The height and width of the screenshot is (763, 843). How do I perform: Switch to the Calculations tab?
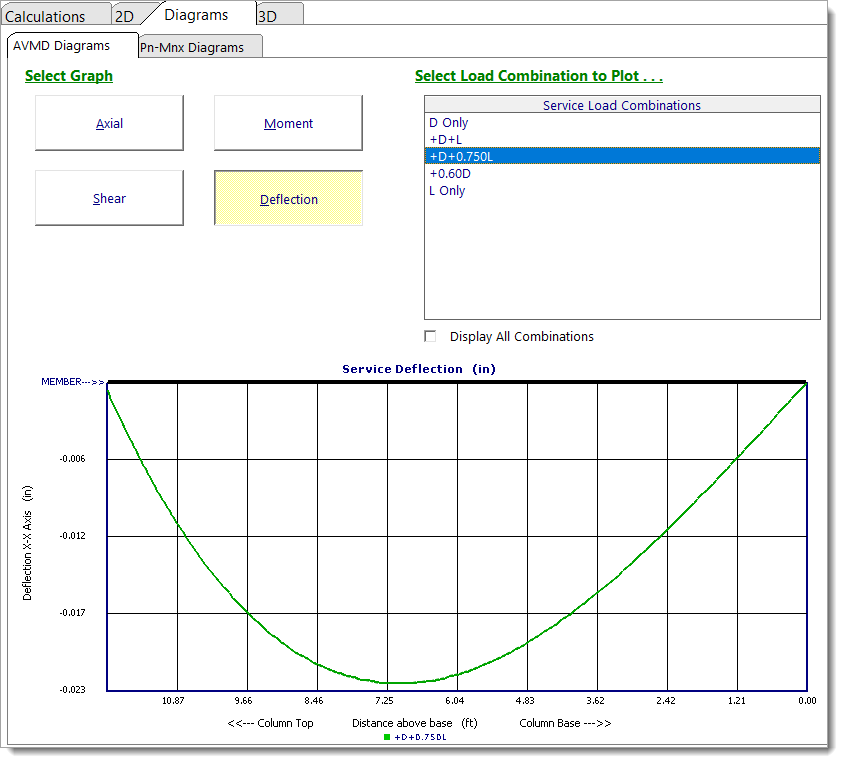point(46,16)
